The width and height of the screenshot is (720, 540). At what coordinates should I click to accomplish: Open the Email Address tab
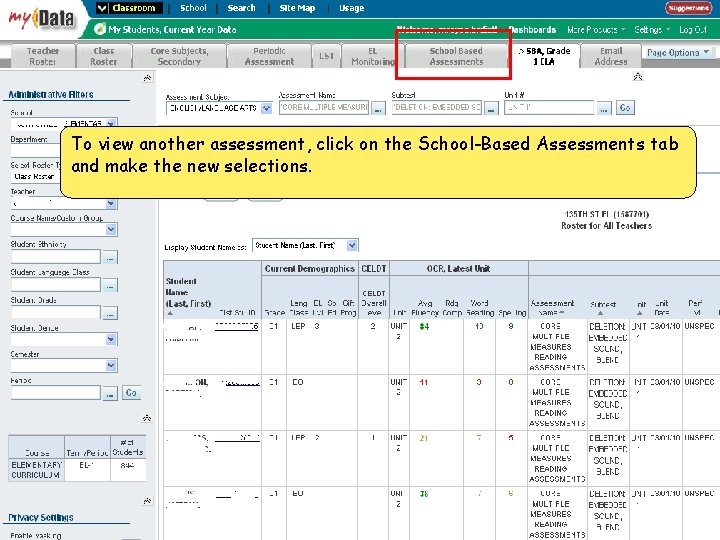pos(611,56)
